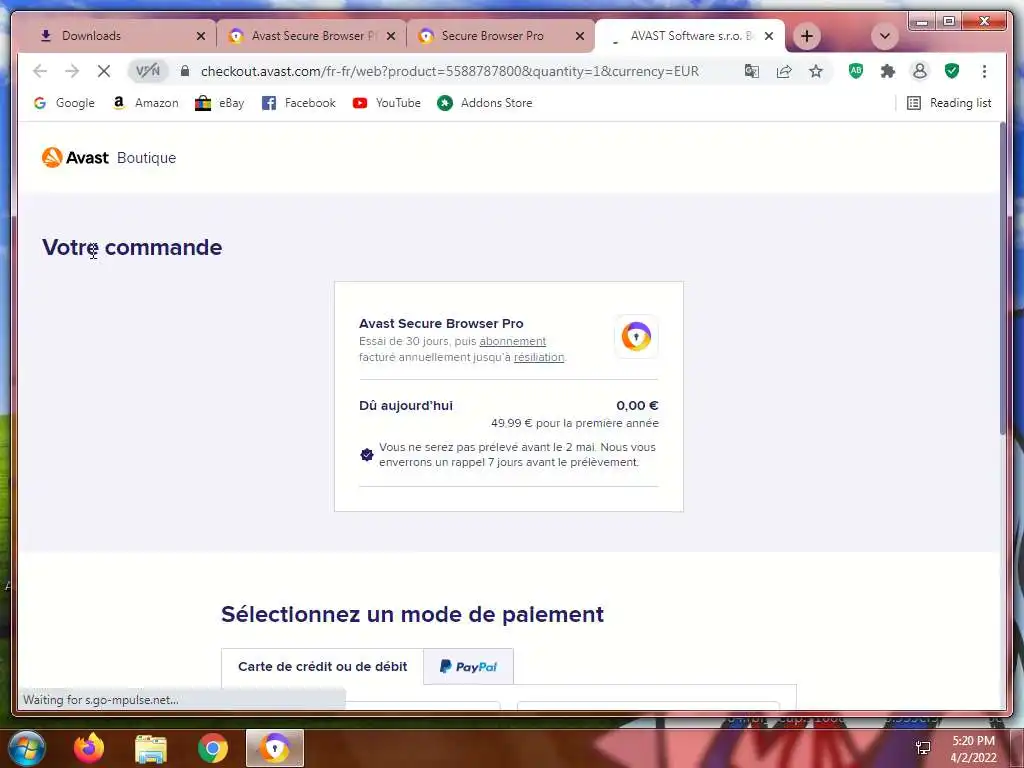Follow the 'résiliation' link
The width and height of the screenshot is (1024, 768).
539,357
